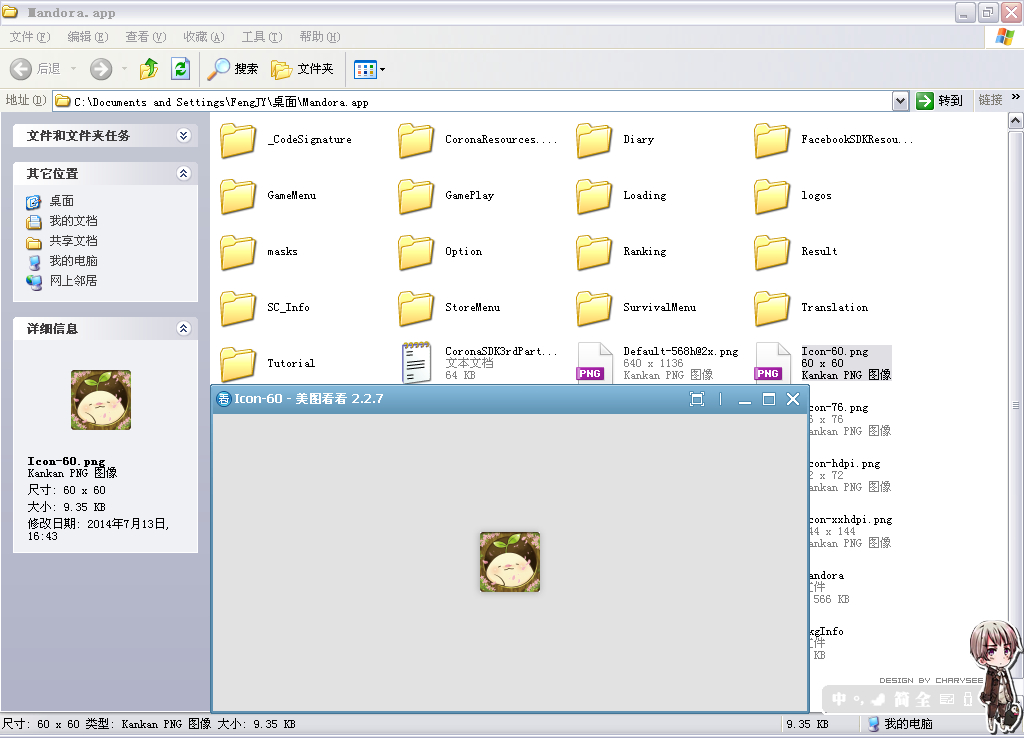
Task: Select the Tutorial folder
Action: tap(268, 363)
